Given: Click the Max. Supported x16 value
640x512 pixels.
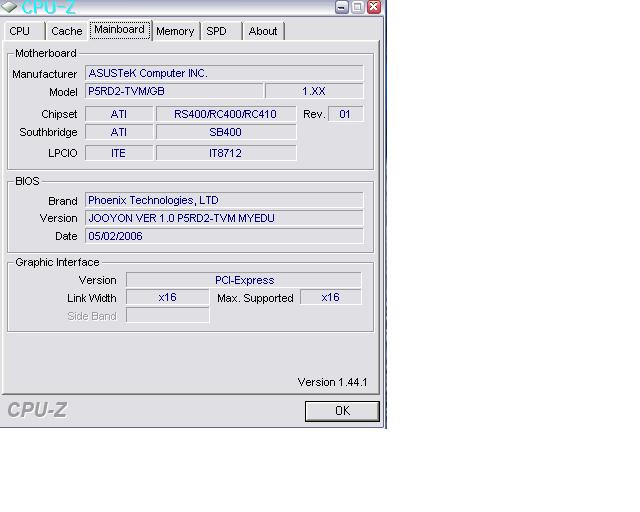Looking at the screenshot, I should pyautogui.click(x=331, y=297).
